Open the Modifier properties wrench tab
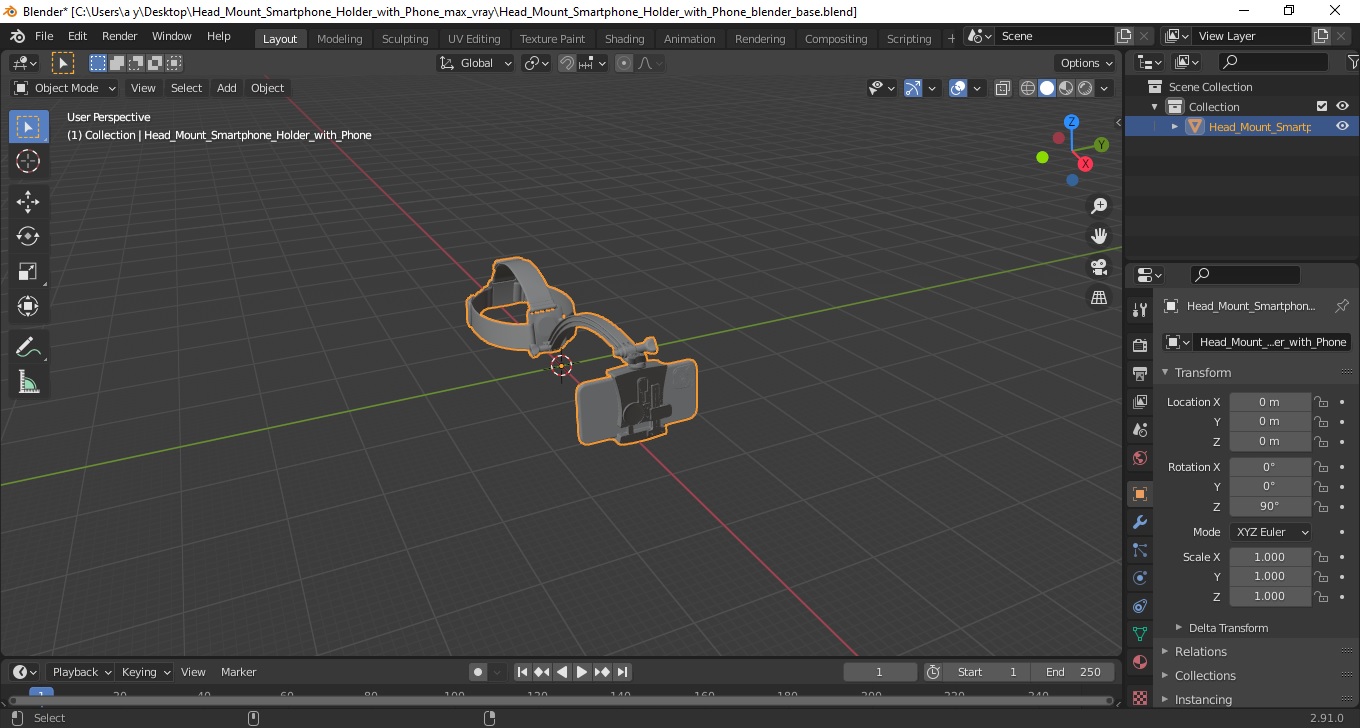 [1139, 522]
